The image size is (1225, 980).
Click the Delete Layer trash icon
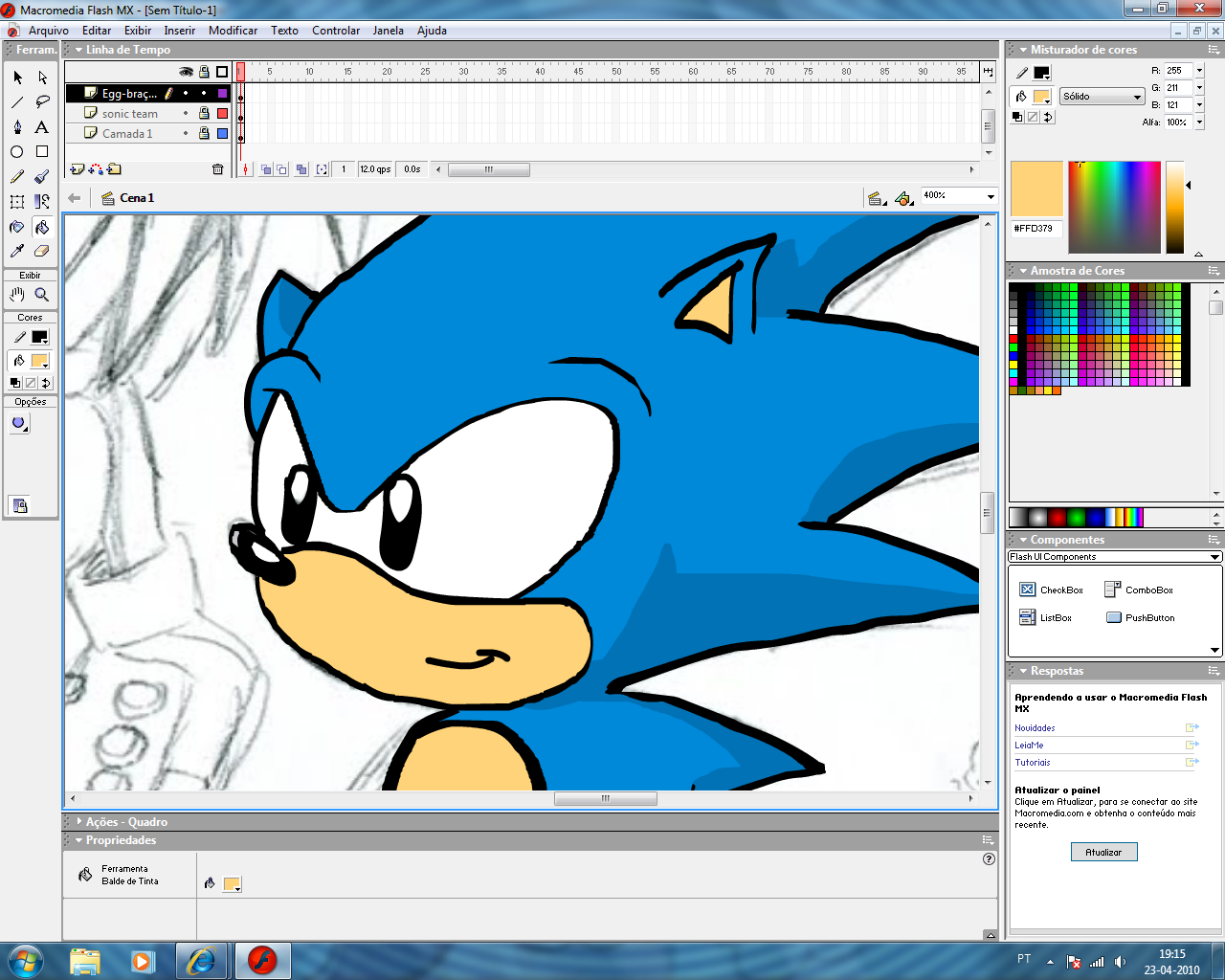217,169
